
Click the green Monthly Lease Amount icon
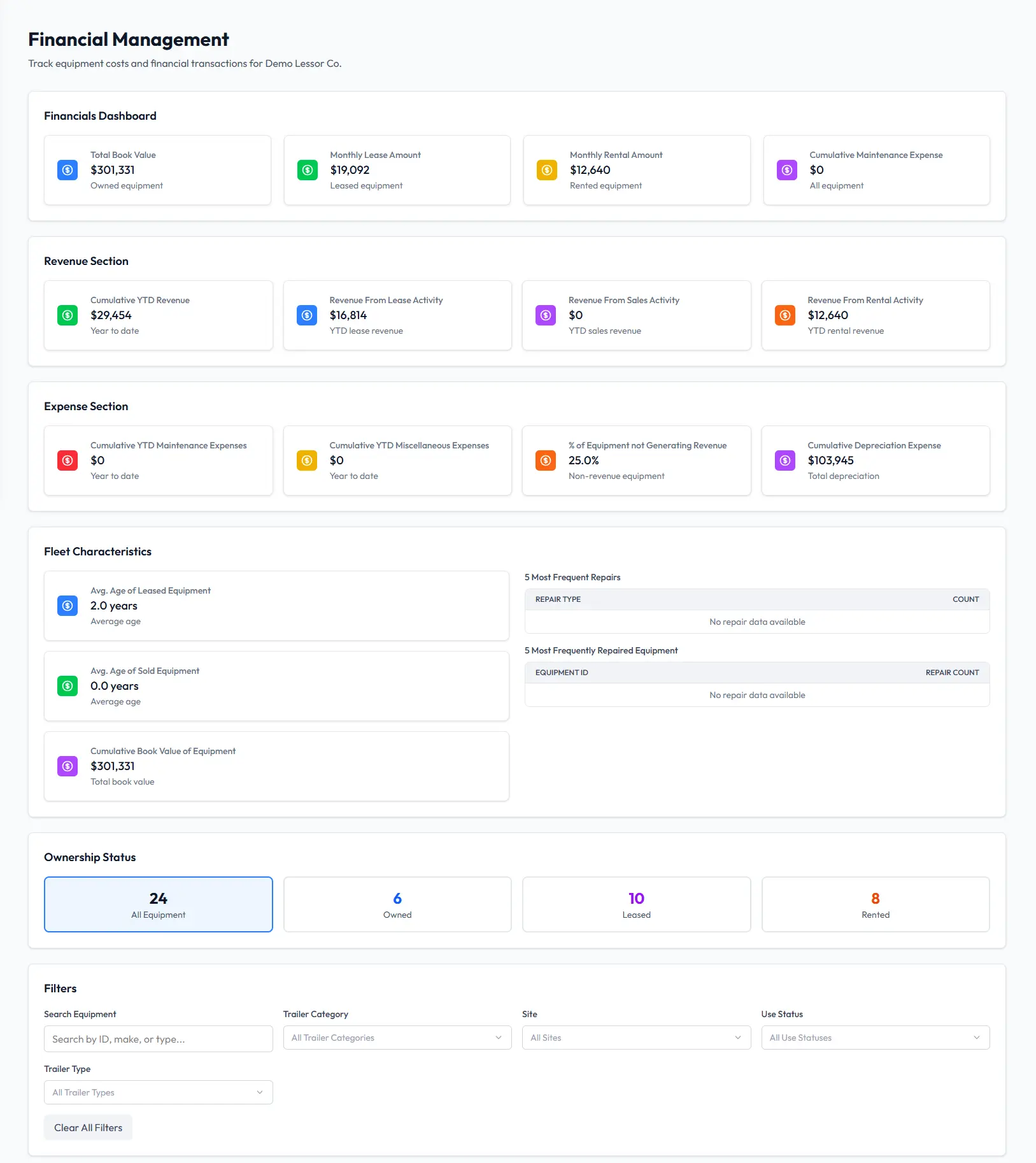(x=307, y=170)
